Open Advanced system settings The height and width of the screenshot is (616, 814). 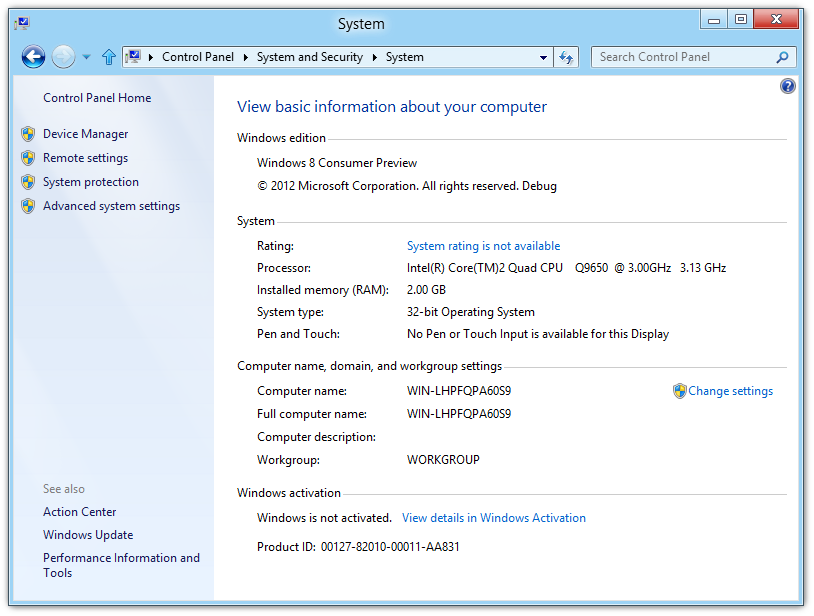pyautogui.click(x=111, y=206)
